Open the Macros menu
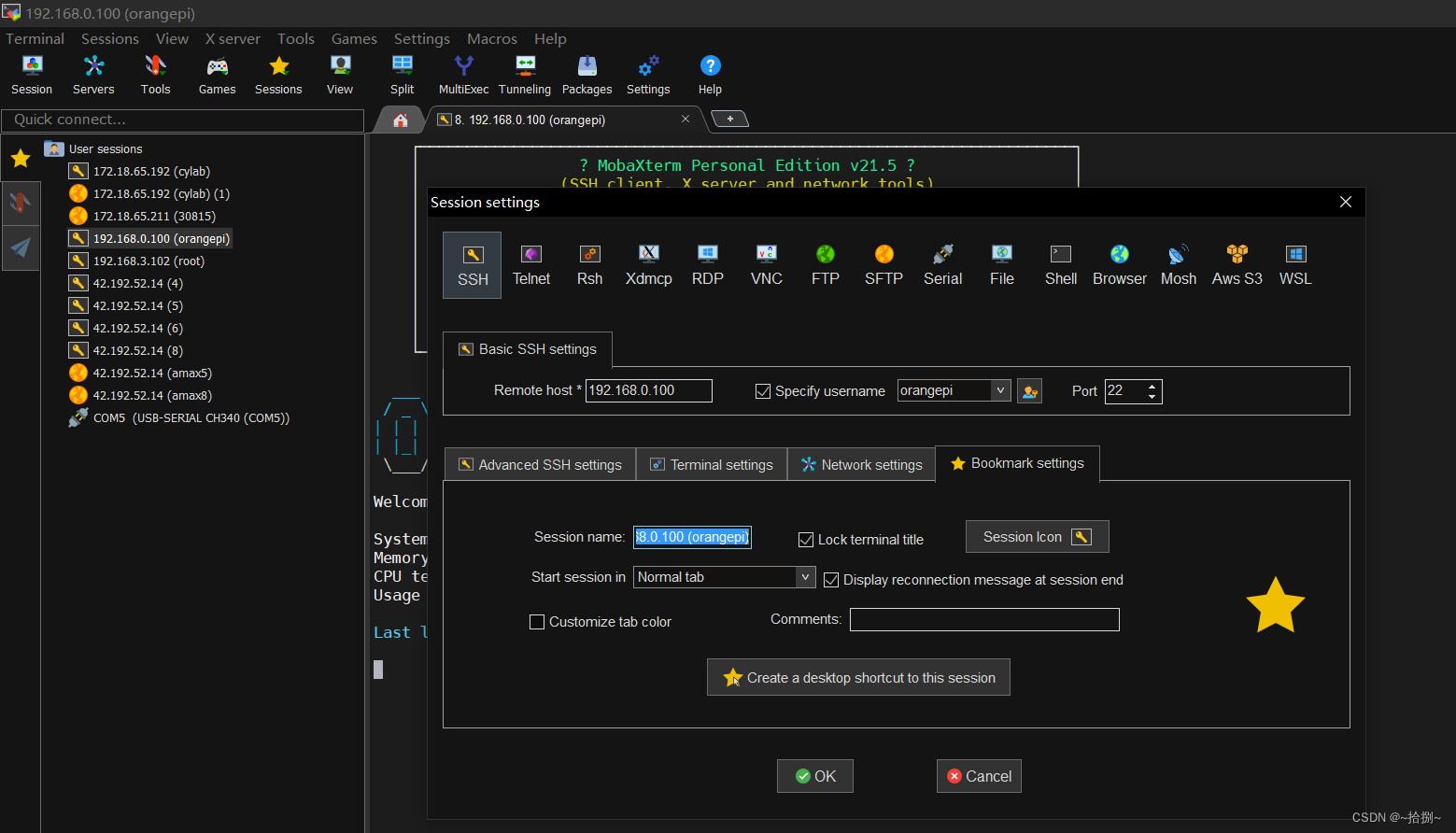This screenshot has height=833, width=1456. pyautogui.click(x=492, y=38)
